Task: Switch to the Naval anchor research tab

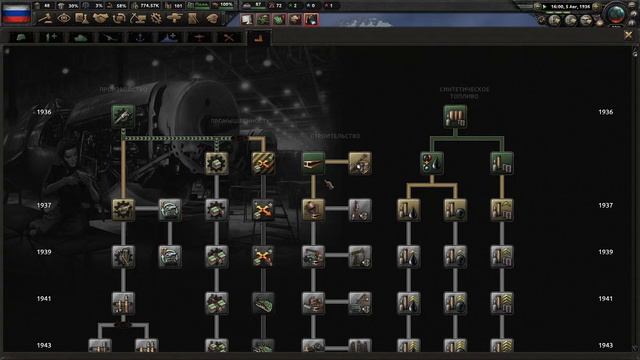Action: (x=140, y=38)
